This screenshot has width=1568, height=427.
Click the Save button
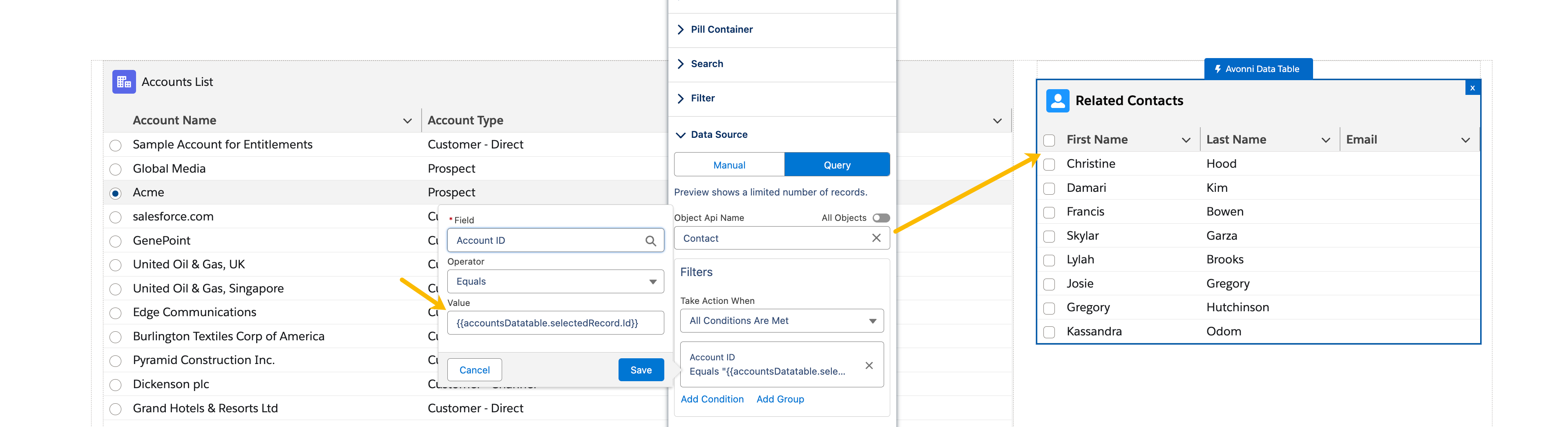(x=640, y=370)
